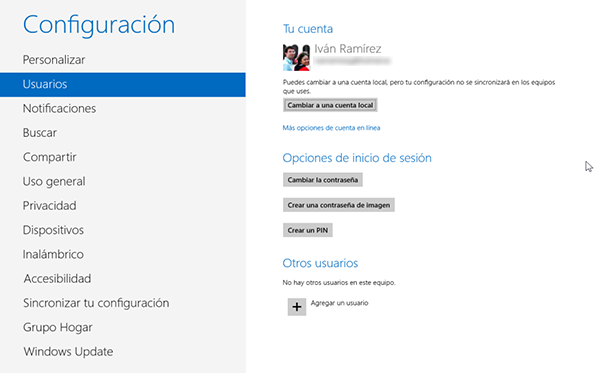Open the Buscar settings
This screenshot has width=600, height=373.
pyautogui.click(x=40, y=133)
